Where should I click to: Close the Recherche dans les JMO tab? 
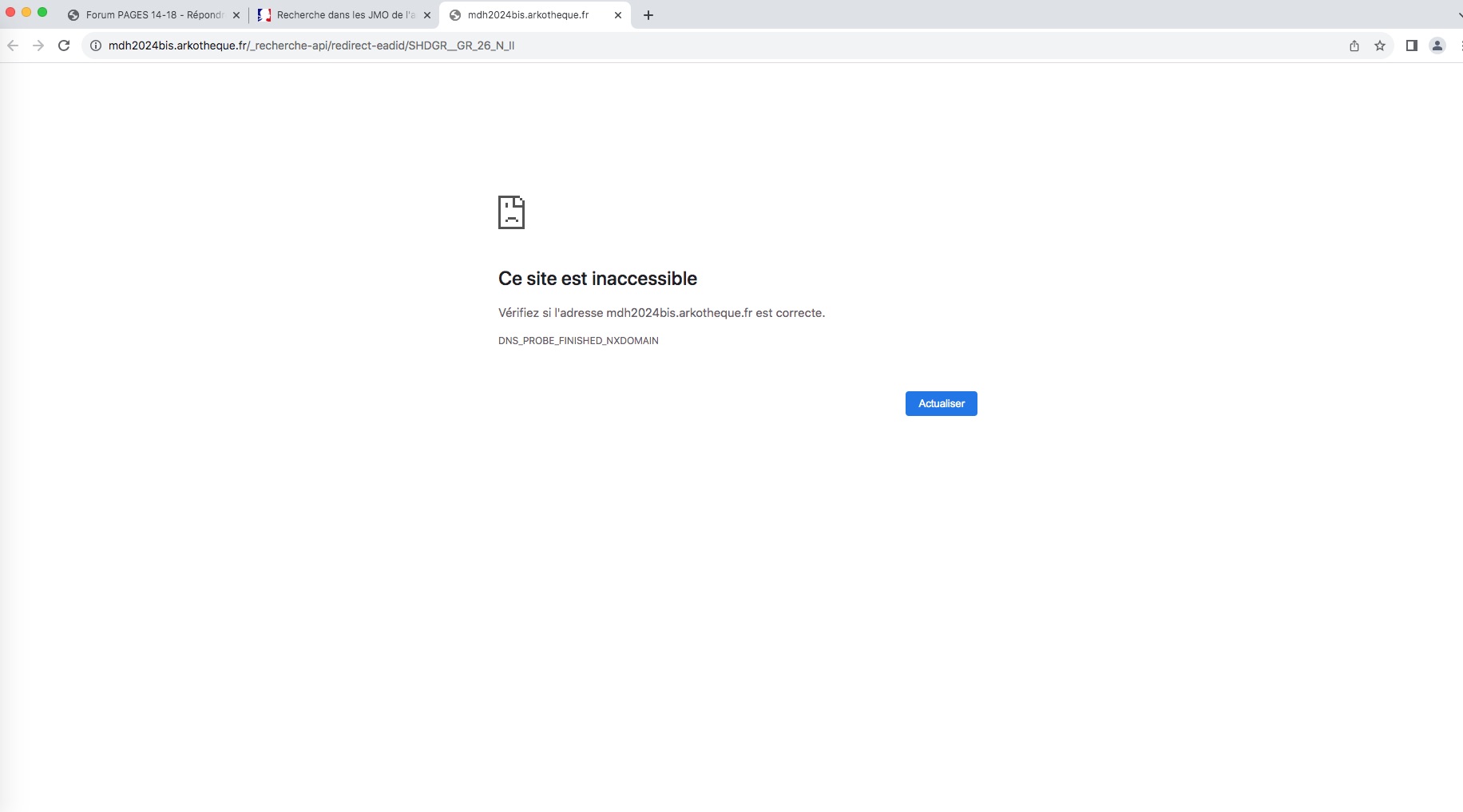point(426,15)
